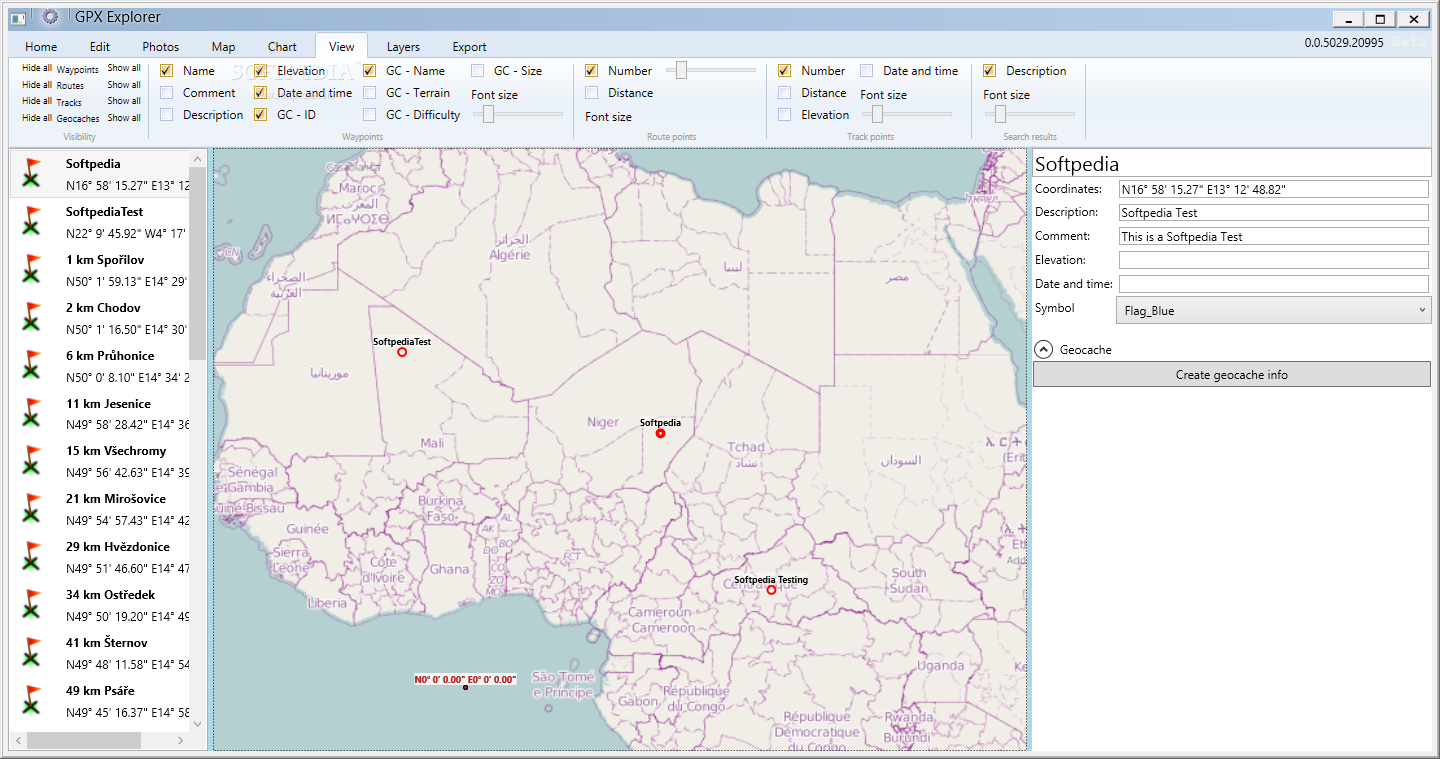Switch to the Photos tab
The width and height of the screenshot is (1440, 759).
[x=161, y=47]
